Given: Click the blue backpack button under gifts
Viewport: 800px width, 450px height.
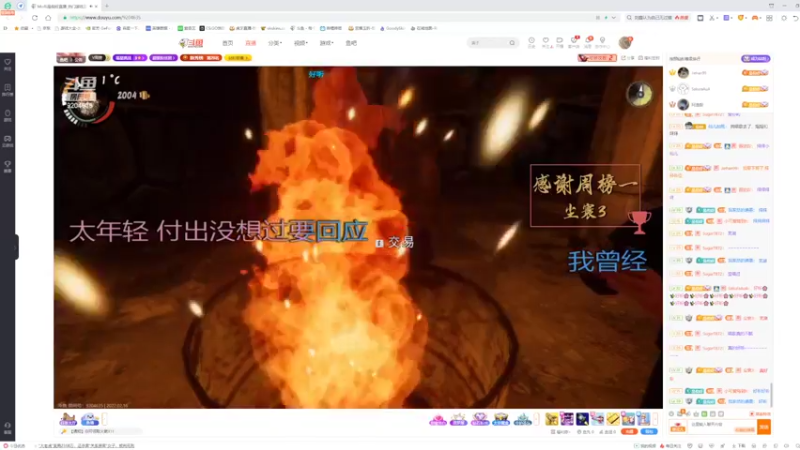Looking at the screenshot, I should pyautogui.click(x=649, y=432).
